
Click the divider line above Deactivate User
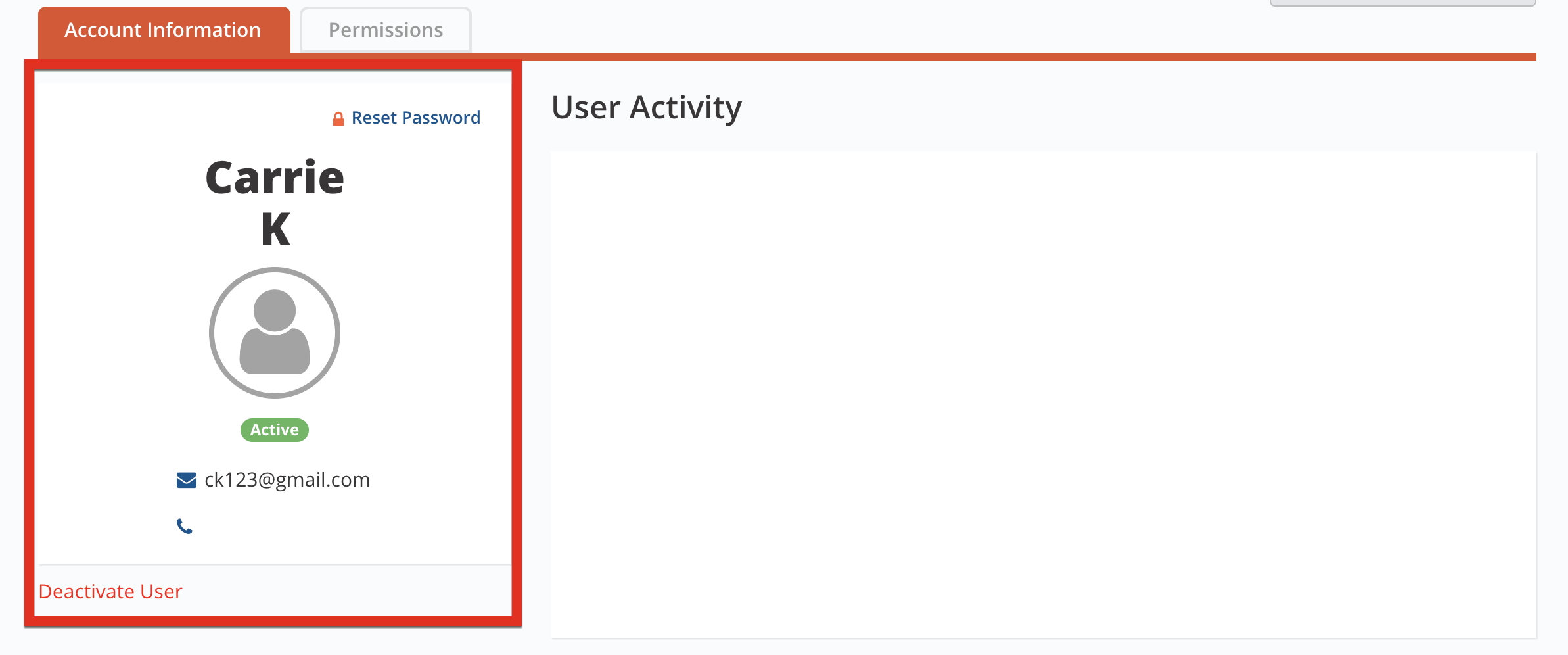(x=275, y=565)
